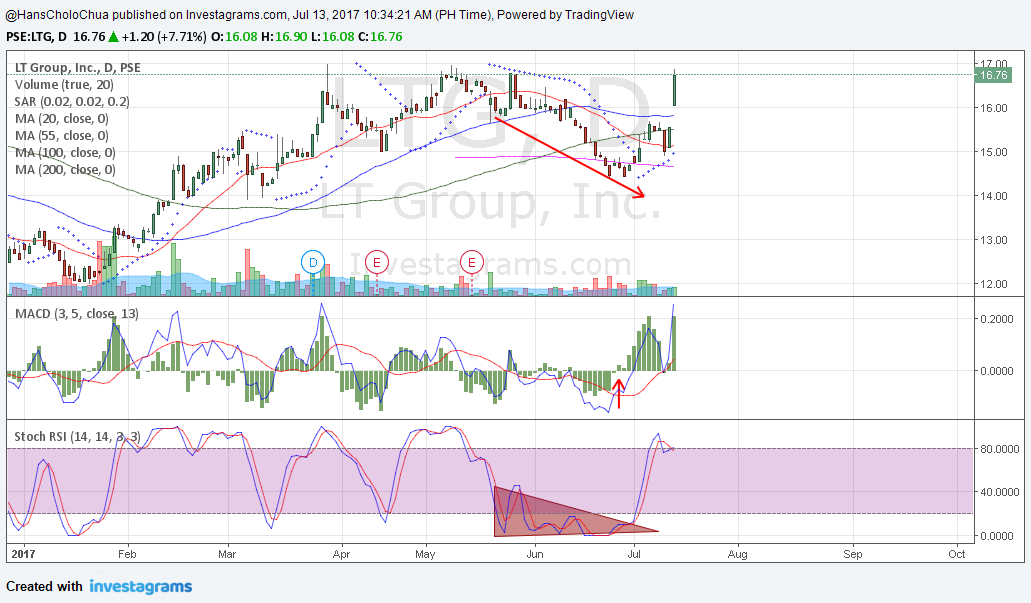
Task: Click the 0.0000 label on Stoch RSI axis
Action: tap(997, 536)
